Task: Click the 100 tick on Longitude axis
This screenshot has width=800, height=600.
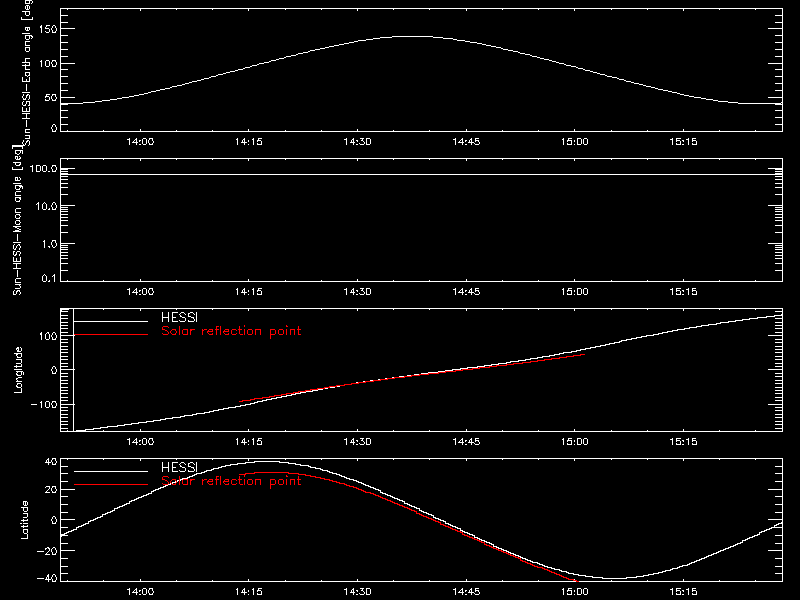Action: [49, 336]
